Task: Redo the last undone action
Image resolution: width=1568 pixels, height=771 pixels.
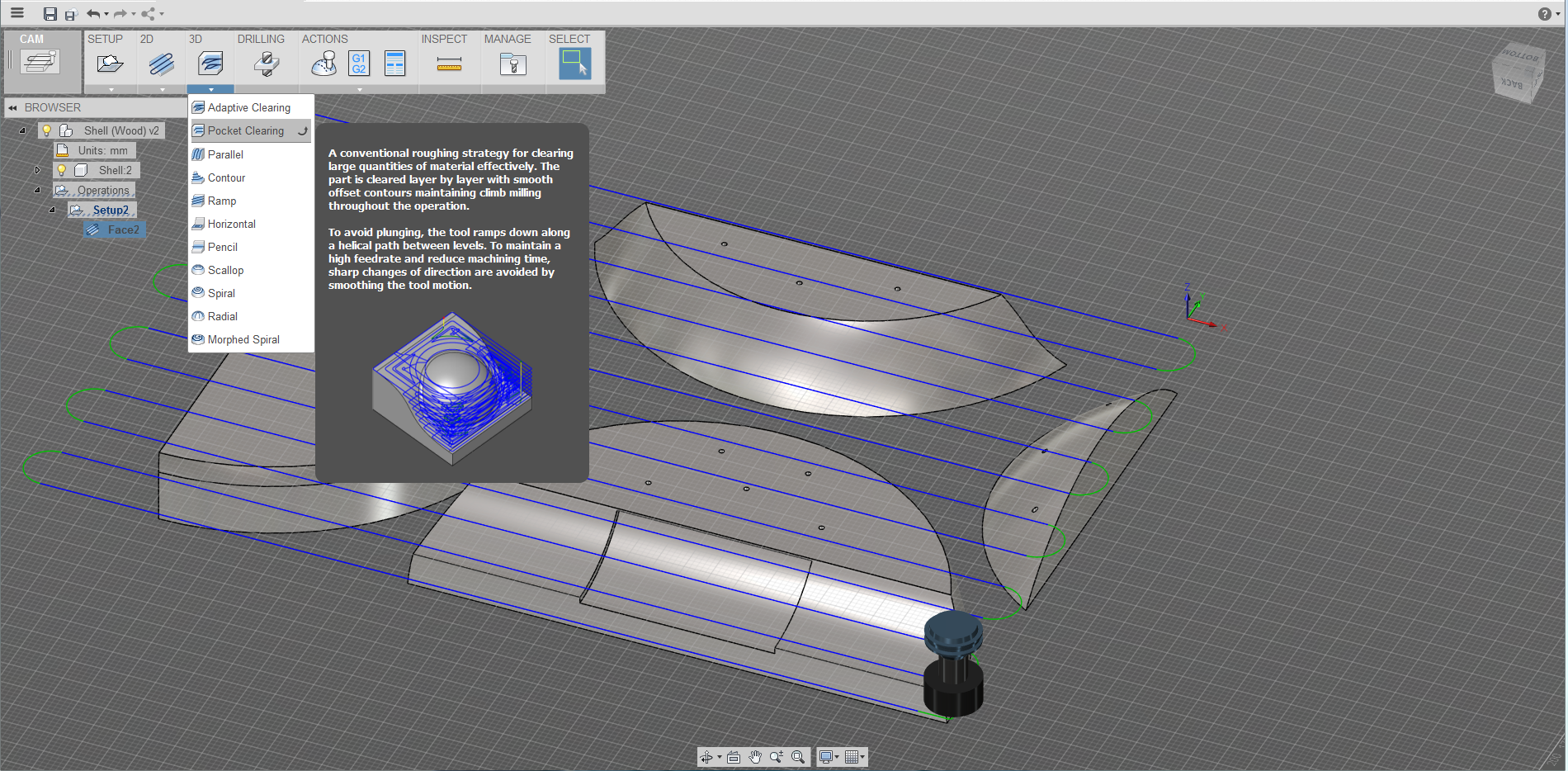Action: 120,14
